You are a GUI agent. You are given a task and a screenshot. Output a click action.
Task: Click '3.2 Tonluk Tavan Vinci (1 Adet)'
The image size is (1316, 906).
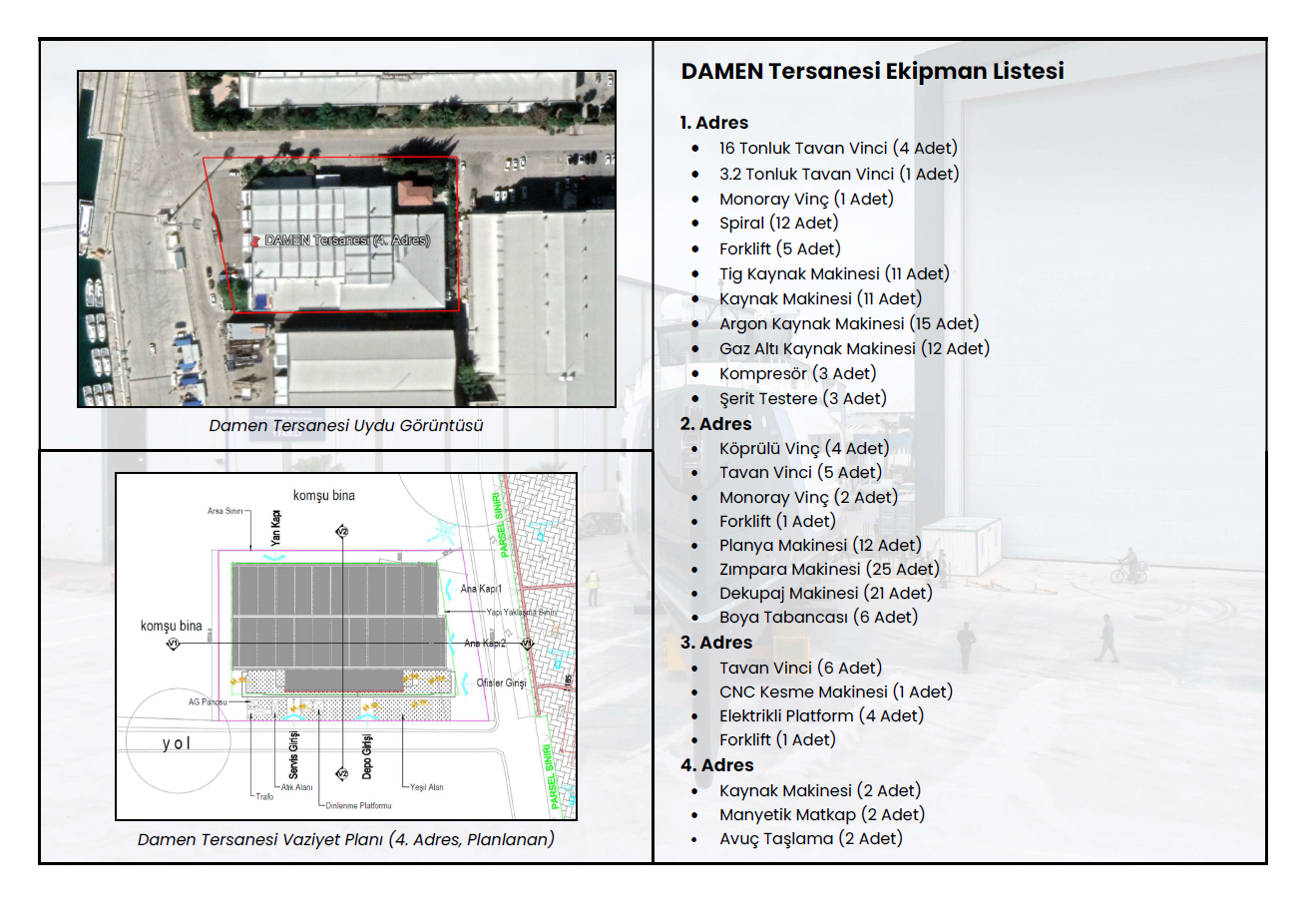coord(839,174)
